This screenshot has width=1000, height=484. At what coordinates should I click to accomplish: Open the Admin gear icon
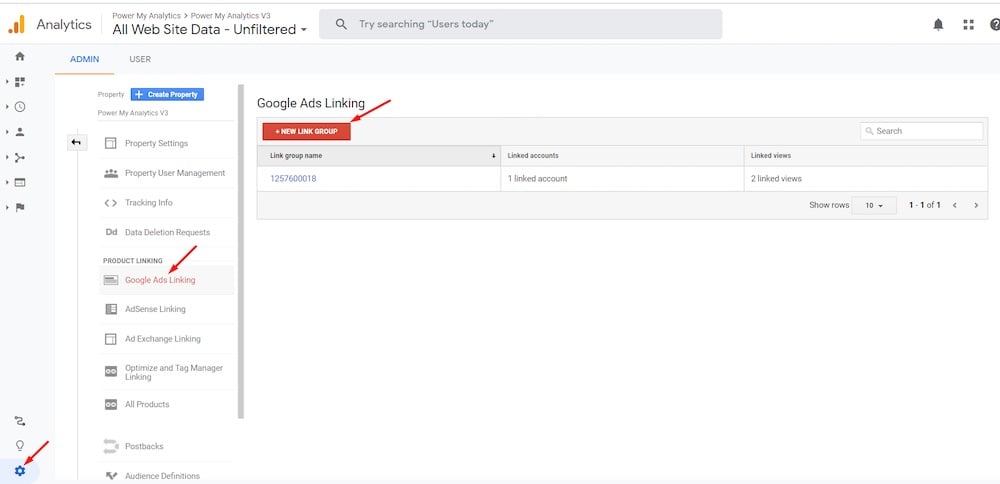(x=20, y=471)
